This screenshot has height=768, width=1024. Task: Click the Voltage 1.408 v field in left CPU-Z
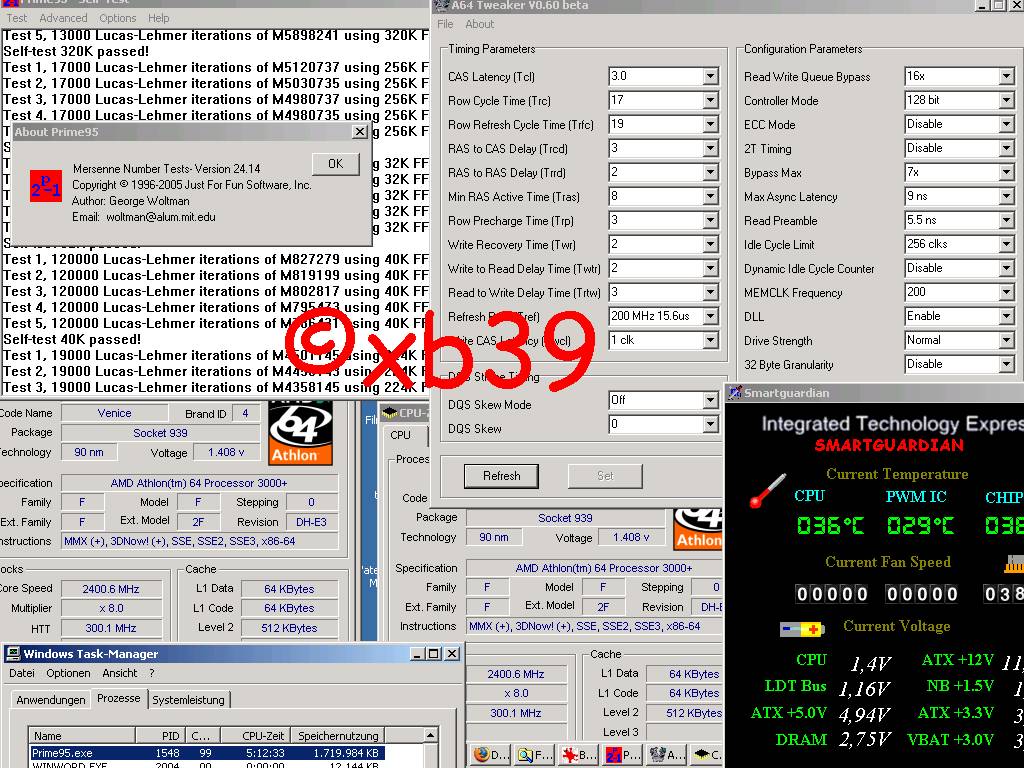coord(226,452)
